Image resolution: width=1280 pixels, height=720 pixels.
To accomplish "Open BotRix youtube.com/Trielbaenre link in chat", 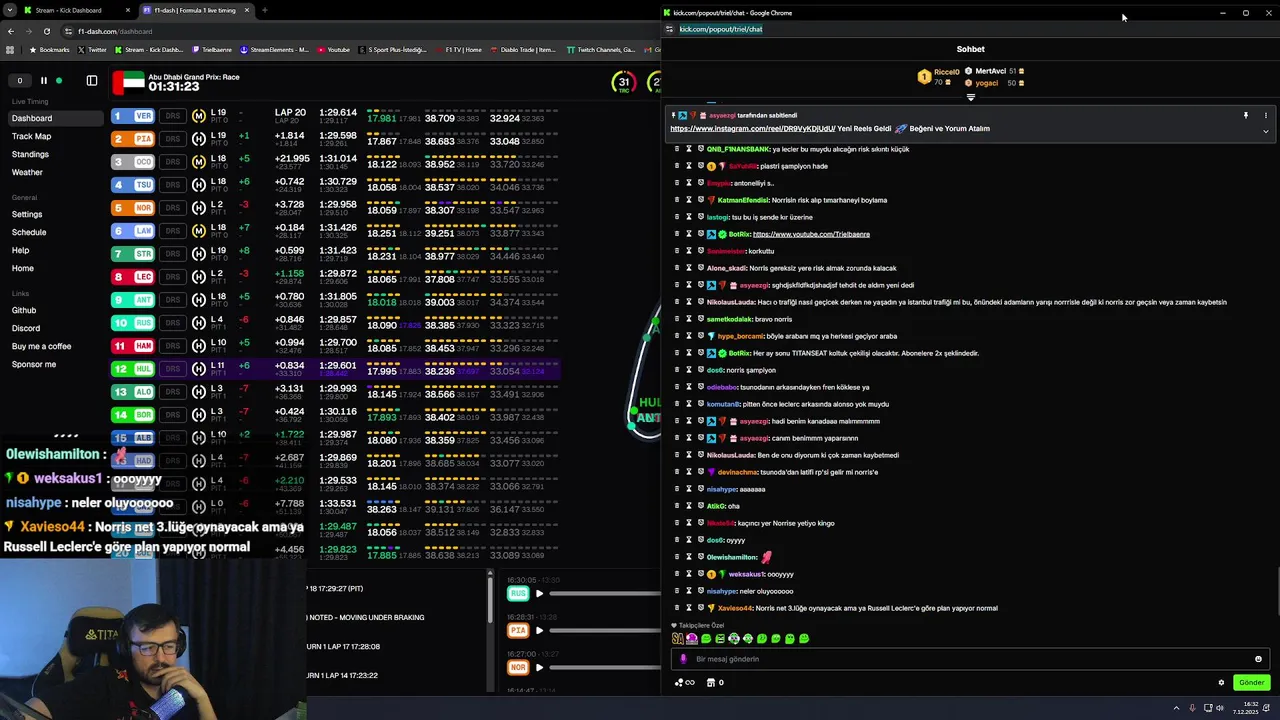I will 811,234.
